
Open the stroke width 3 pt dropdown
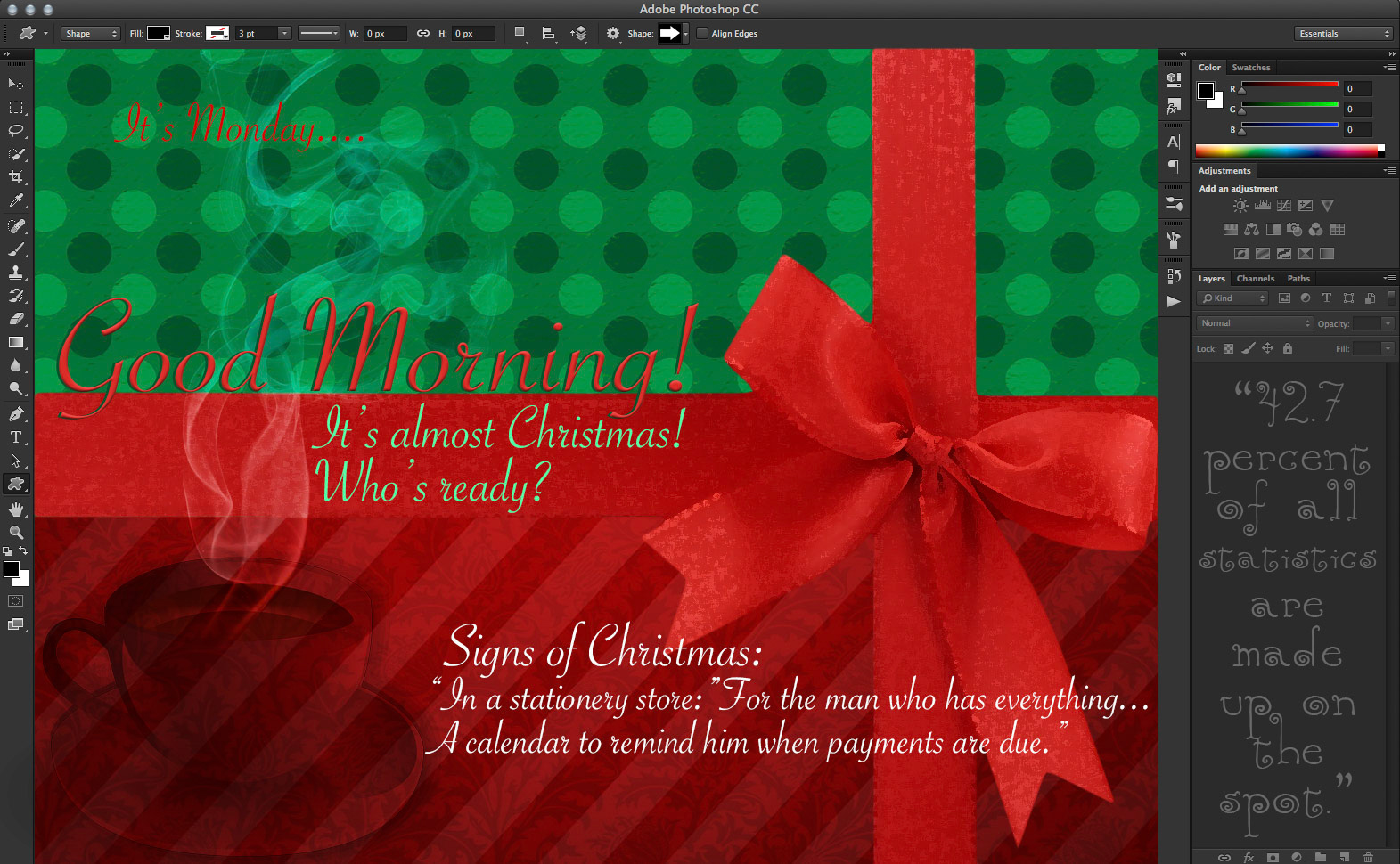point(284,34)
